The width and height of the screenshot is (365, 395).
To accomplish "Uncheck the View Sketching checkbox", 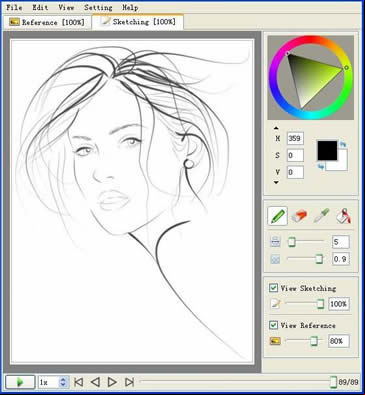I will (x=273, y=288).
